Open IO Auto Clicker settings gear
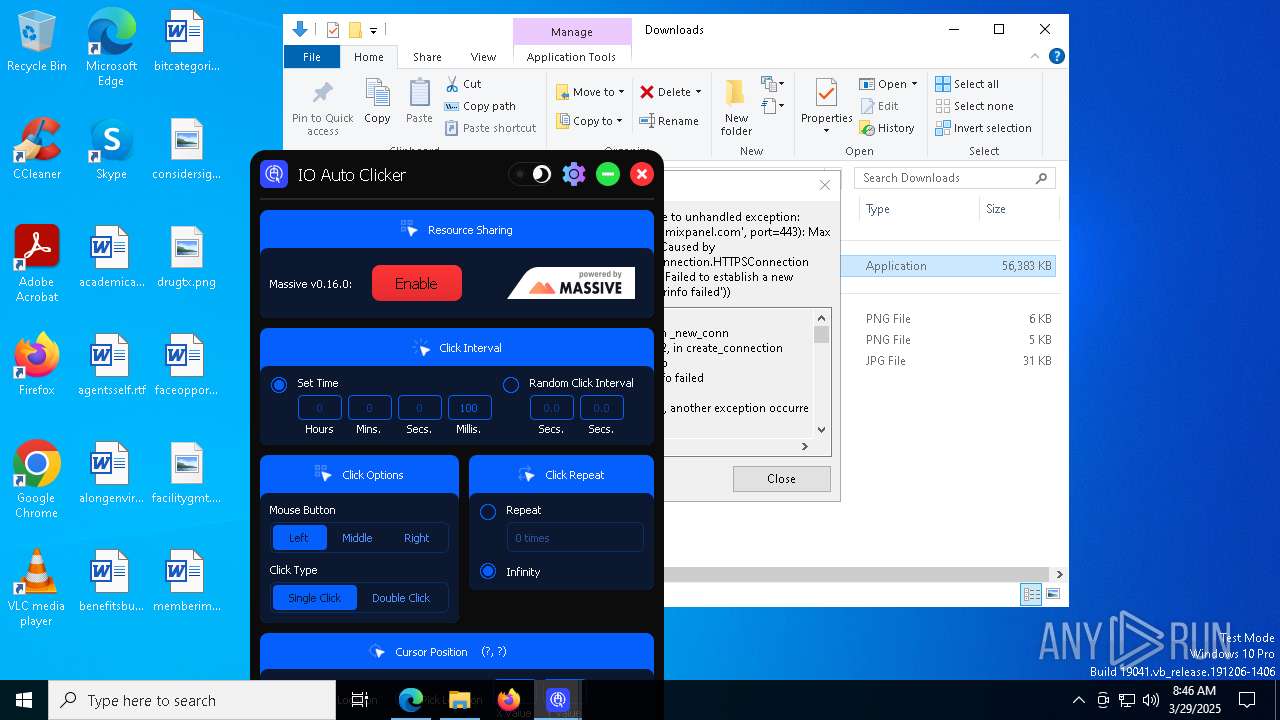This screenshot has height=720, width=1280. coord(573,174)
